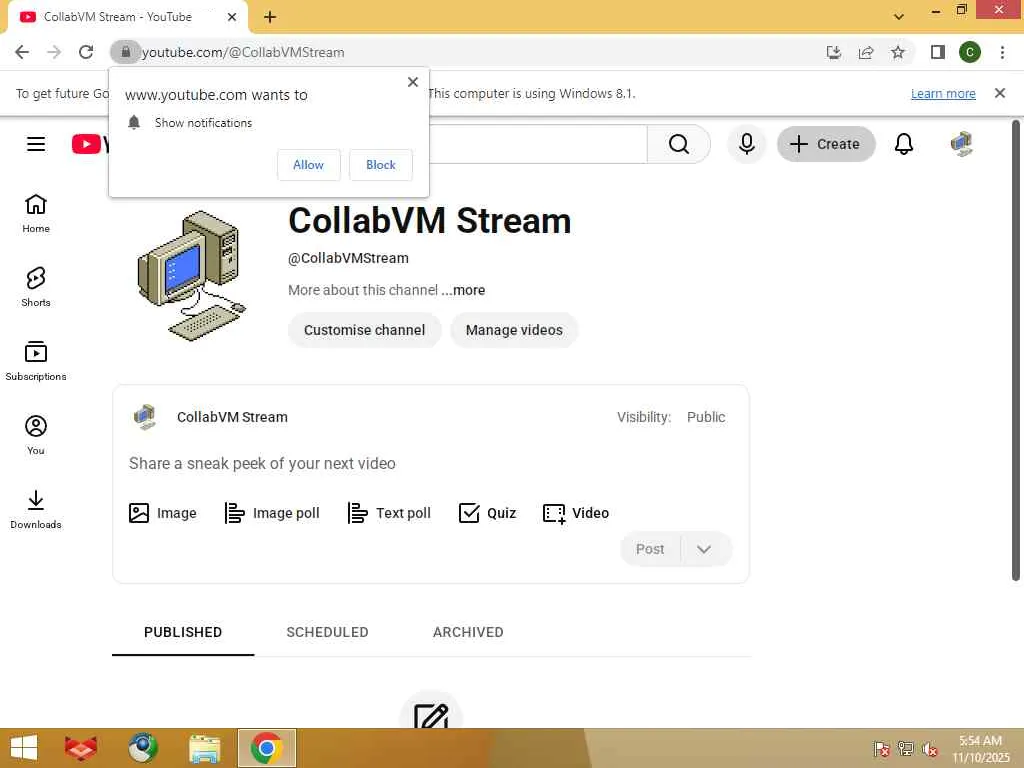Open Chrome three-dot menu

(1002, 52)
